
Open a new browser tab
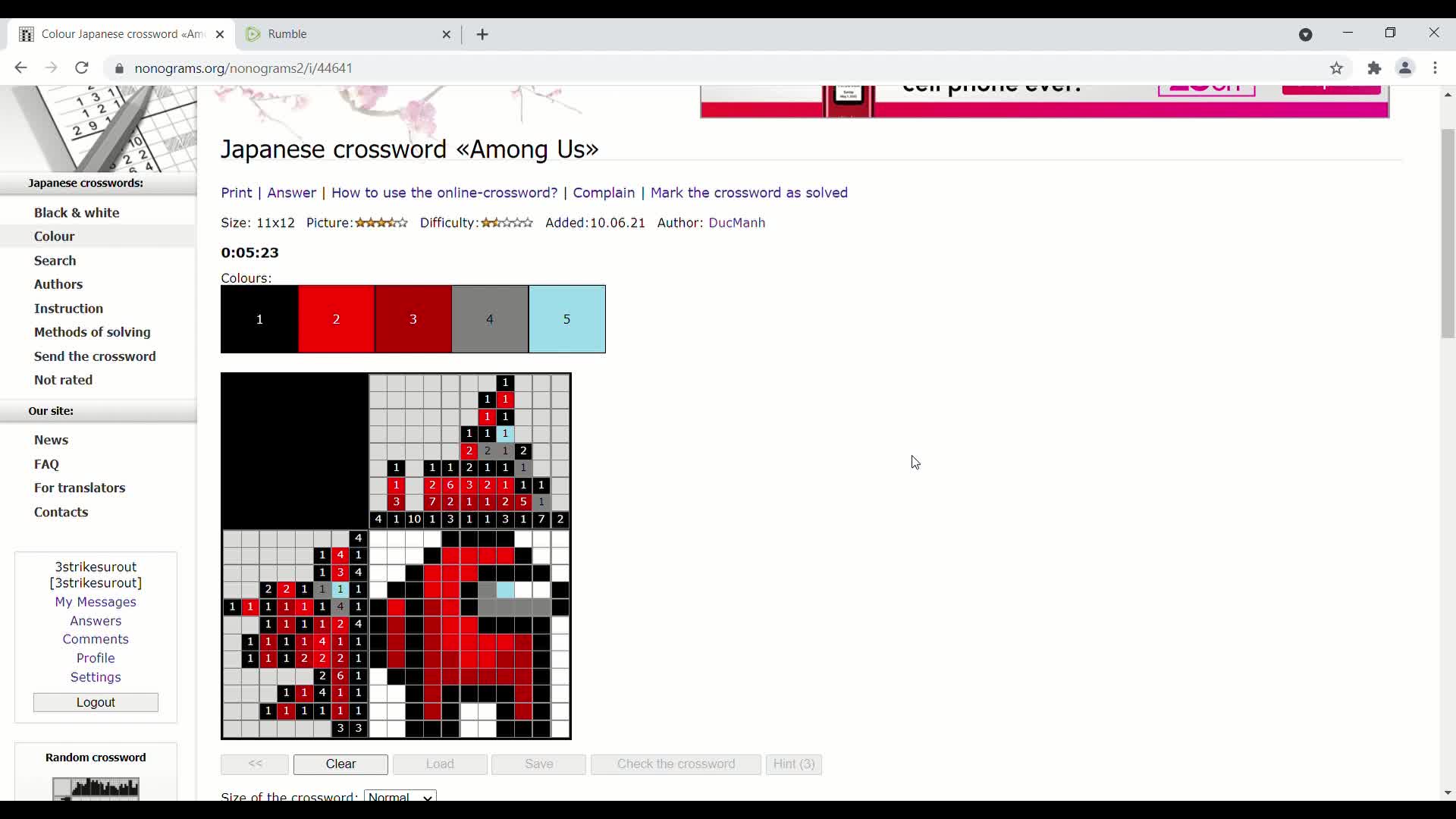point(482,34)
